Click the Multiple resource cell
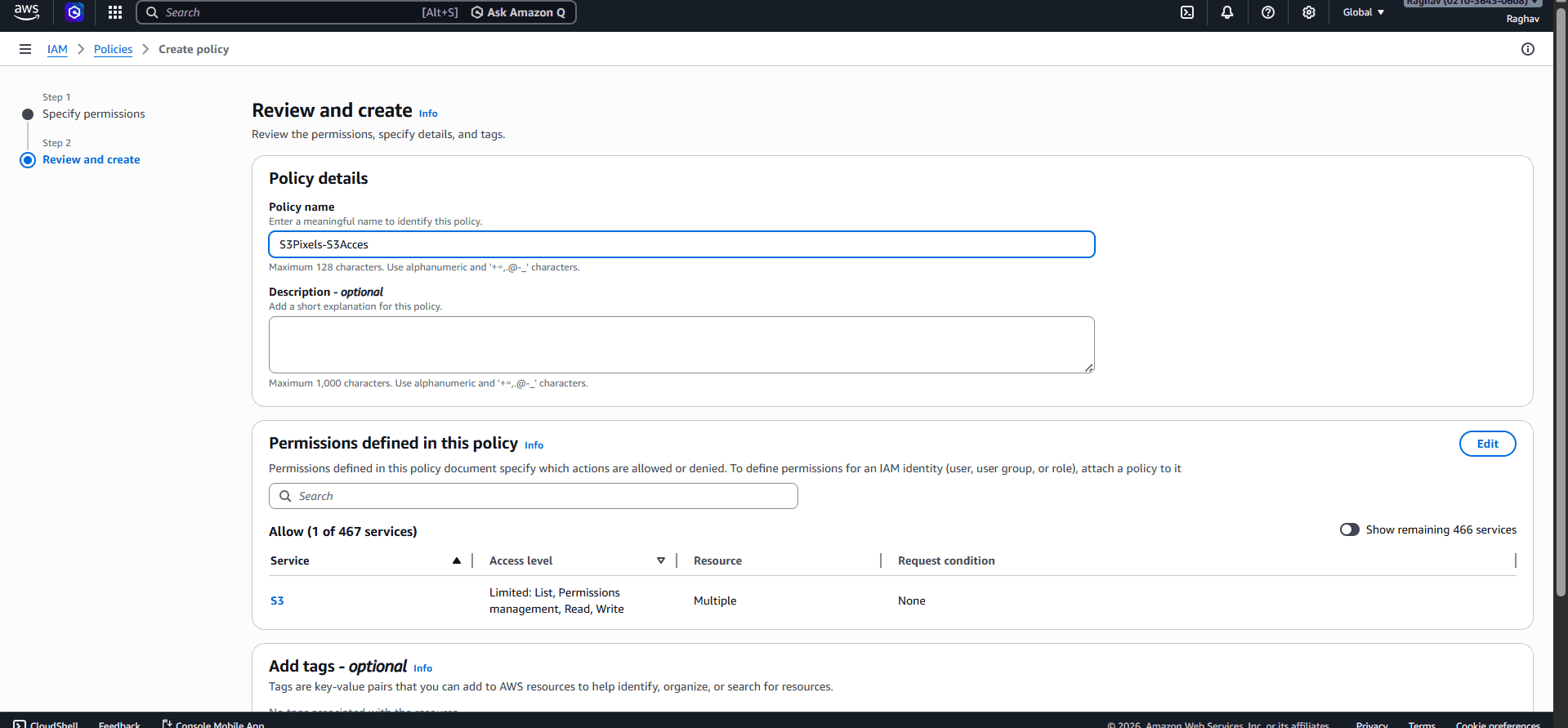 715,601
